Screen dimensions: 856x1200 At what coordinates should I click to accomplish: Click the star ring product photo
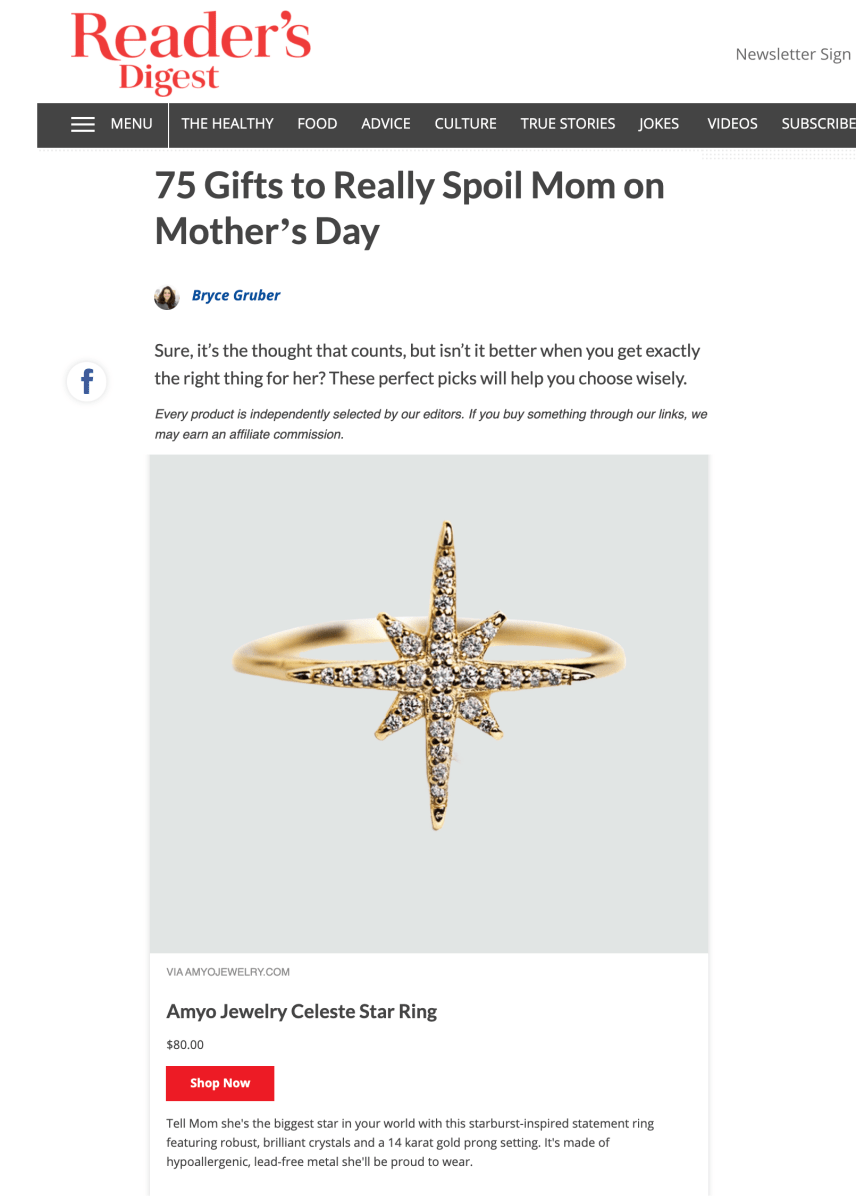click(x=428, y=702)
